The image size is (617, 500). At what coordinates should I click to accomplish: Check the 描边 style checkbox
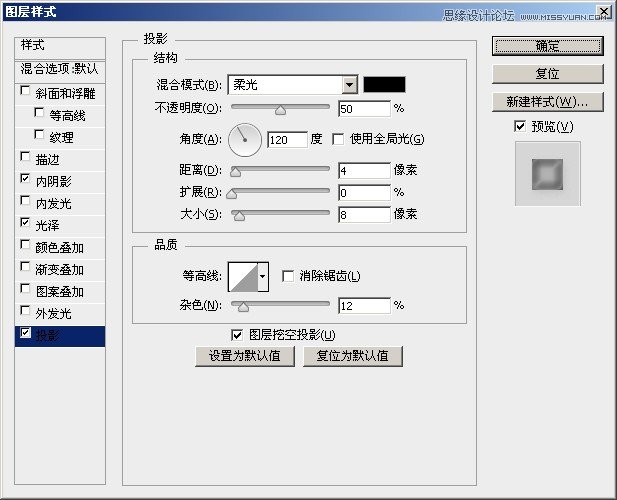coord(25,157)
